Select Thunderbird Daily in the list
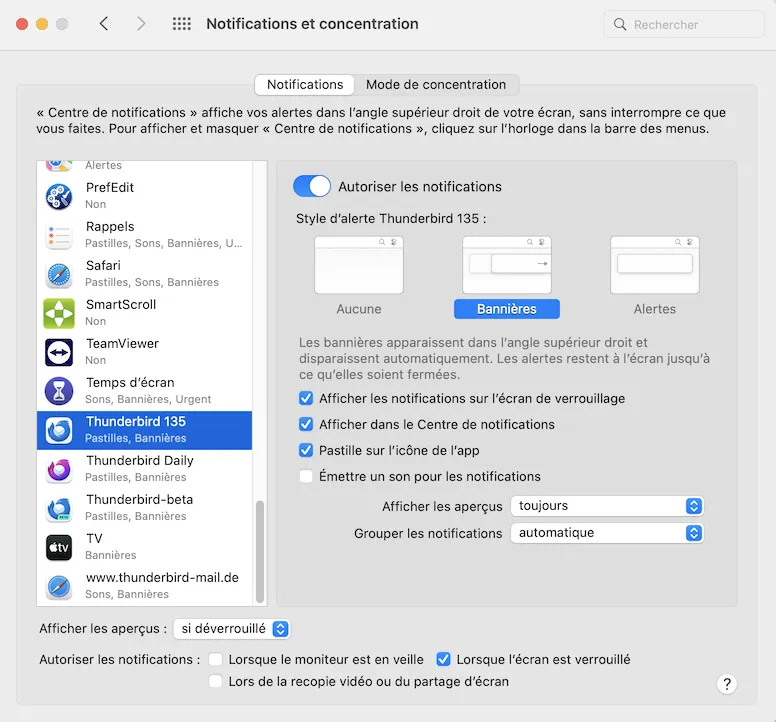This screenshot has width=776, height=722. pyautogui.click(x=145, y=469)
